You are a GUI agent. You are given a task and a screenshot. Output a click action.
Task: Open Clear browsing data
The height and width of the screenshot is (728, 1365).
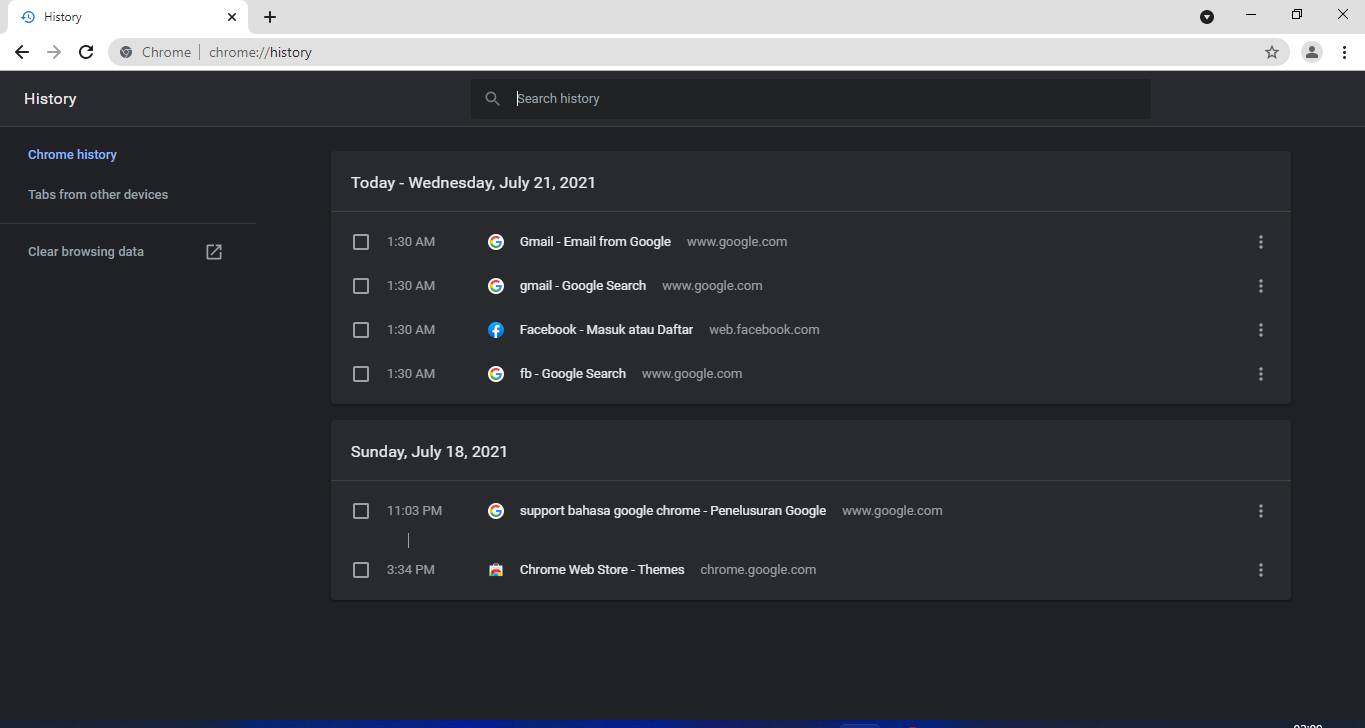click(86, 251)
